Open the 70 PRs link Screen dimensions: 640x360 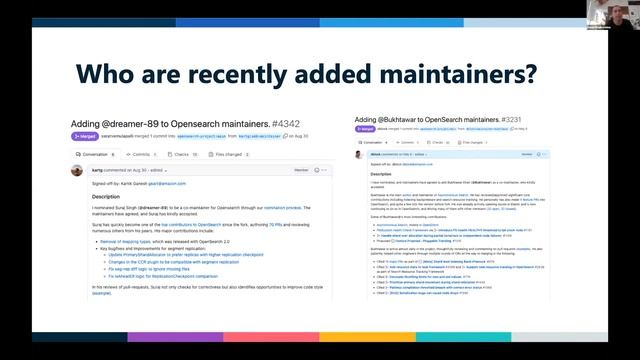click(x=276, y=225)
